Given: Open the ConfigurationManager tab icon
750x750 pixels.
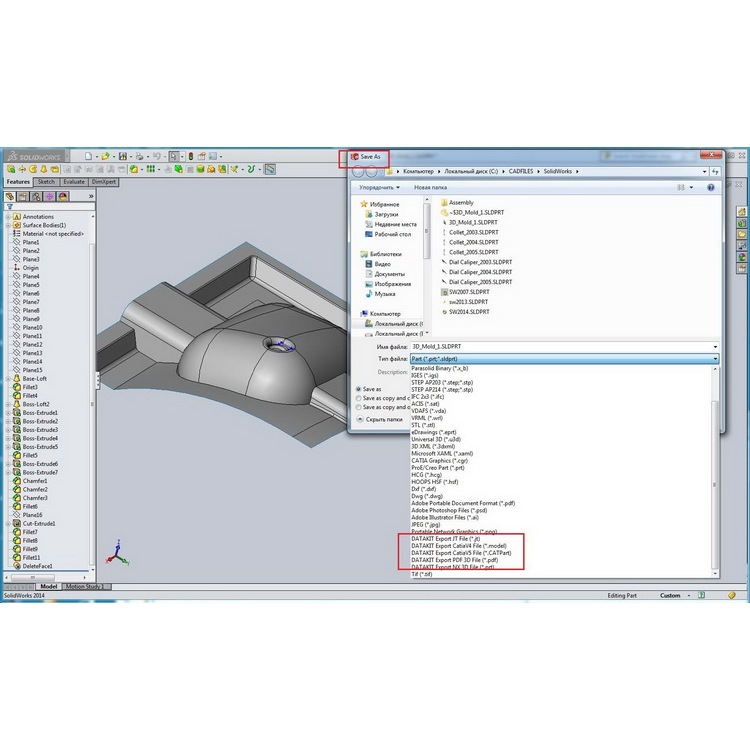Looking at the screenshot, I should pyautogui.click(x=36, y=197).
